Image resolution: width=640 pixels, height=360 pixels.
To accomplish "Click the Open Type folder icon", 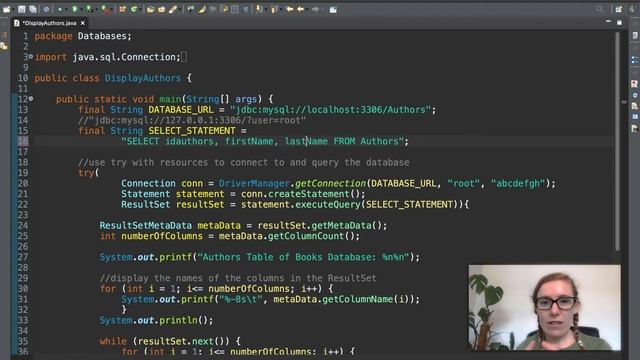I will click(151, 9).
